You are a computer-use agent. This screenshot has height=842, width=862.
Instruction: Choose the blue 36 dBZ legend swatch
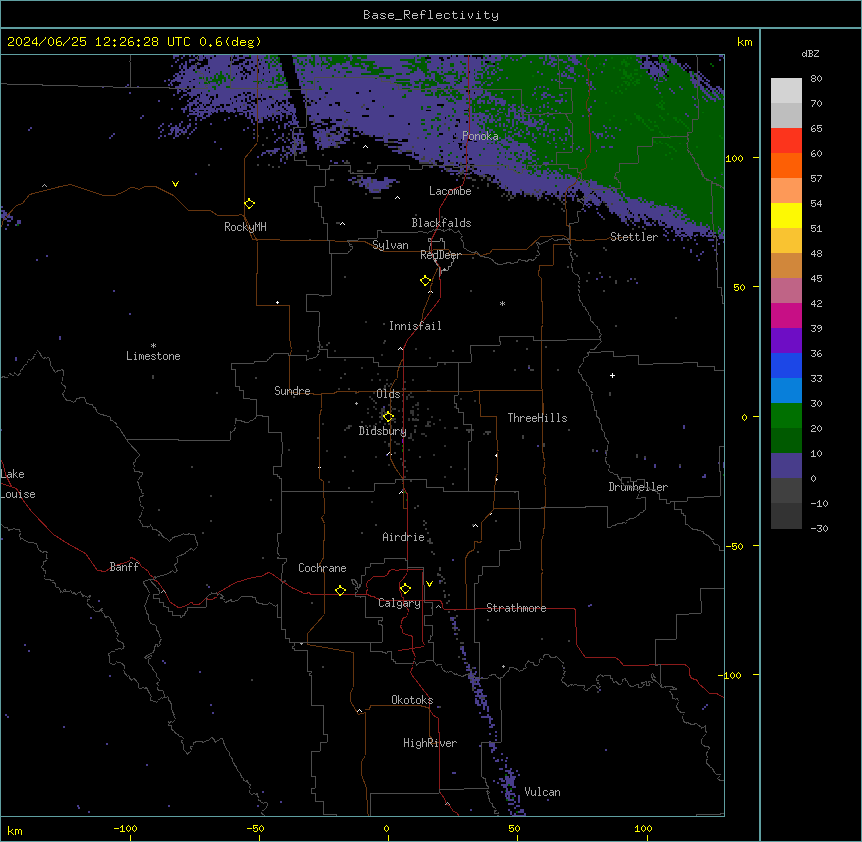[786, 365]
